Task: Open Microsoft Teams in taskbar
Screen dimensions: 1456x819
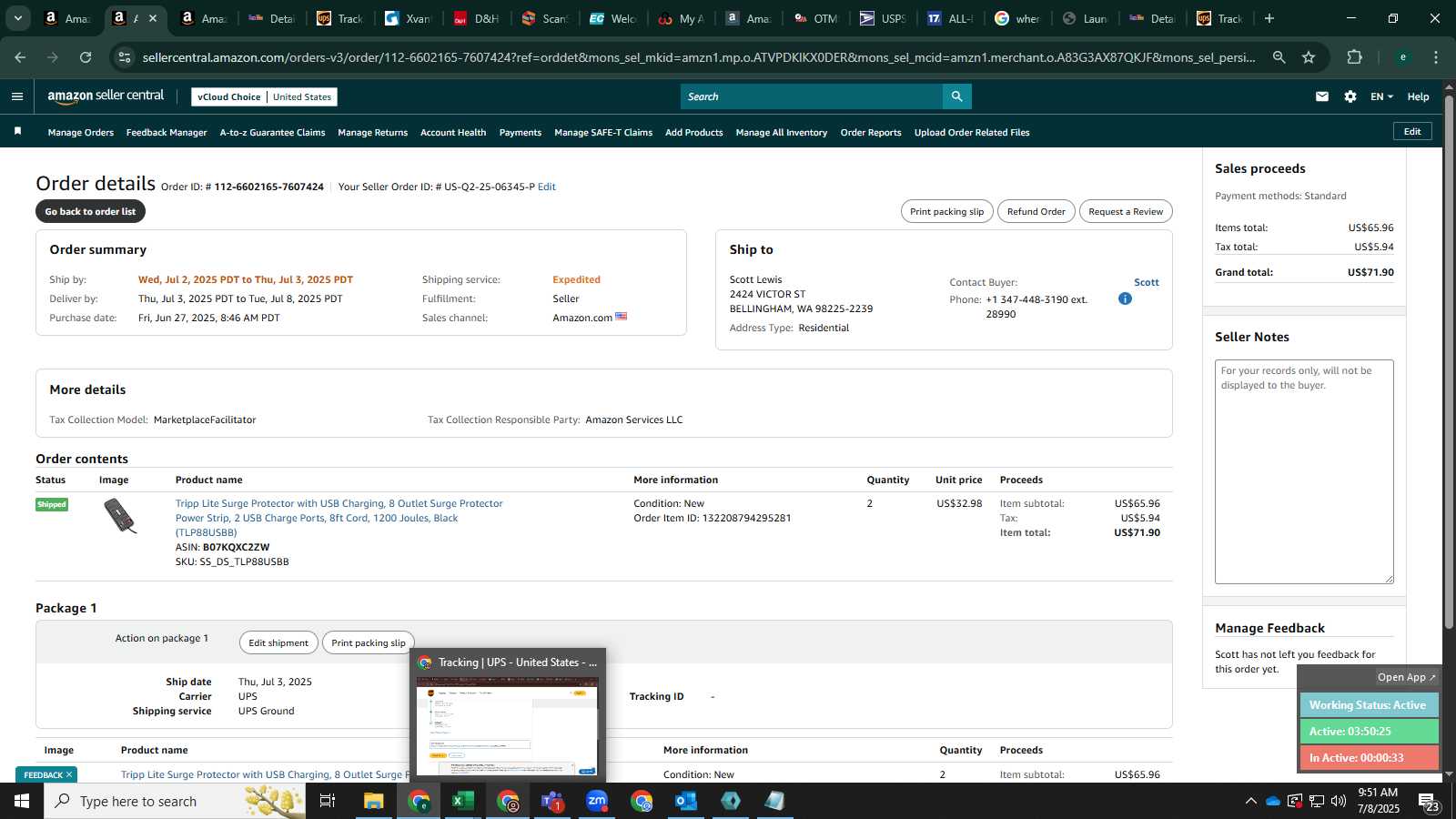Action: pyautogui.click(x=551, y=801)
